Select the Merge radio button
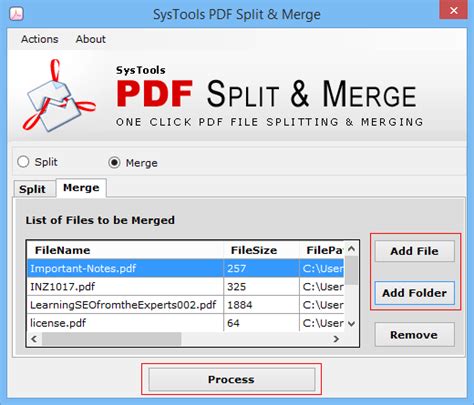474x405 pixels. coord(114,163)
